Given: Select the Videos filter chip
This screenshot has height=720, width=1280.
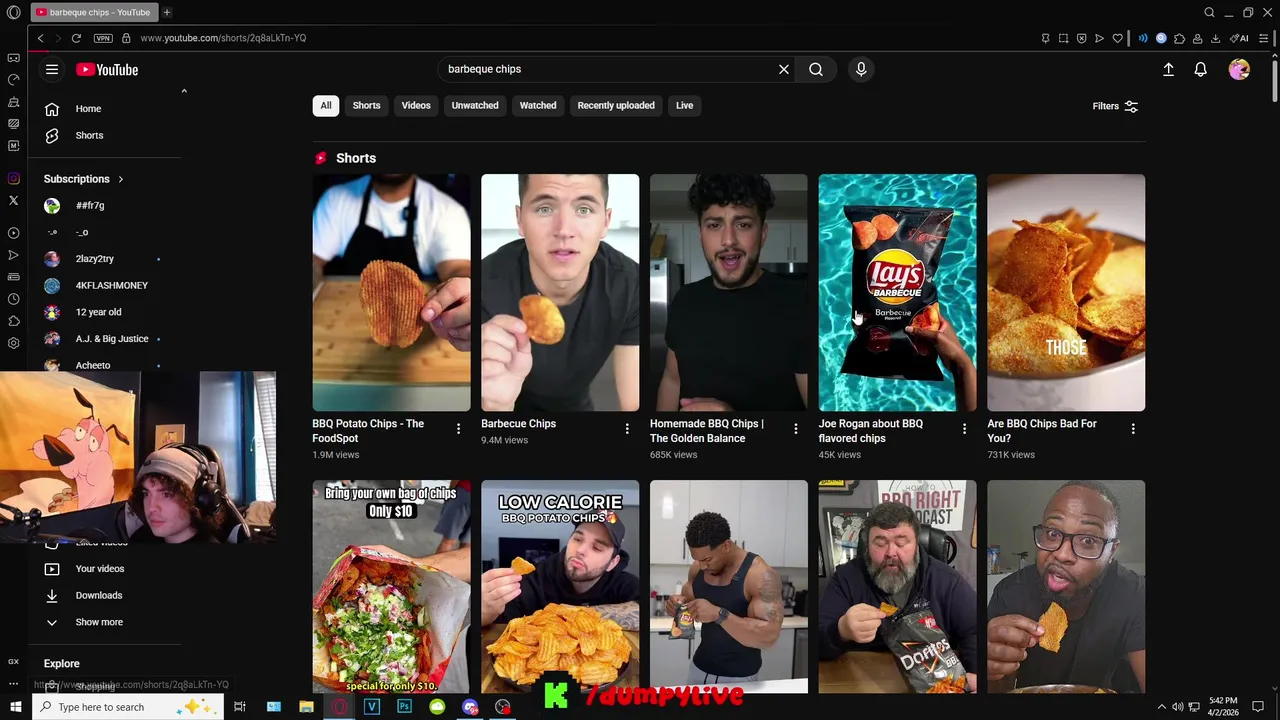Looking at the screenshot, I should [416, 105].
